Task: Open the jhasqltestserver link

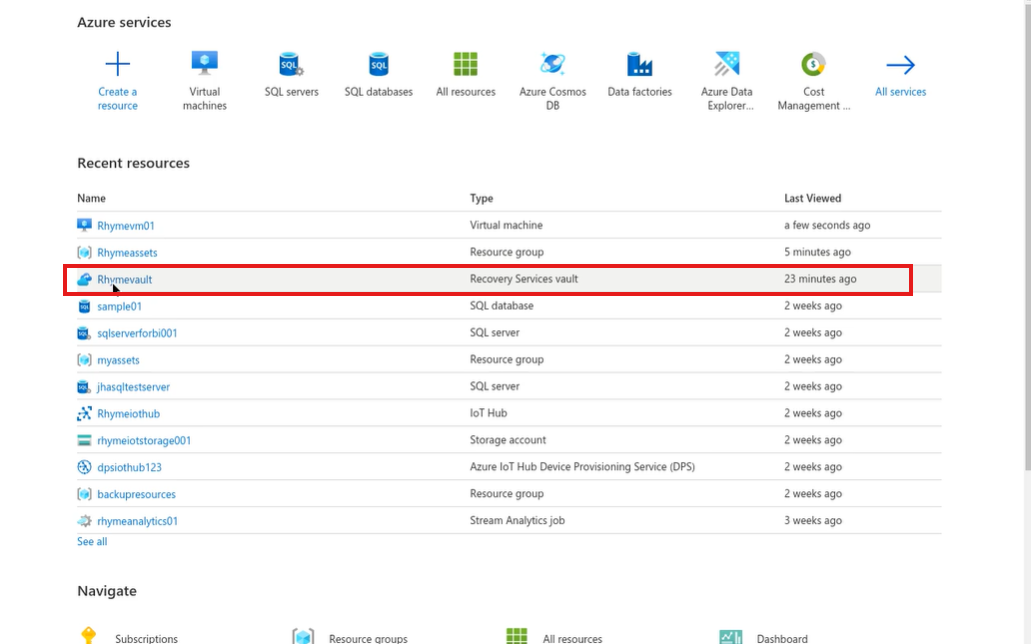Action: point(133,387)
